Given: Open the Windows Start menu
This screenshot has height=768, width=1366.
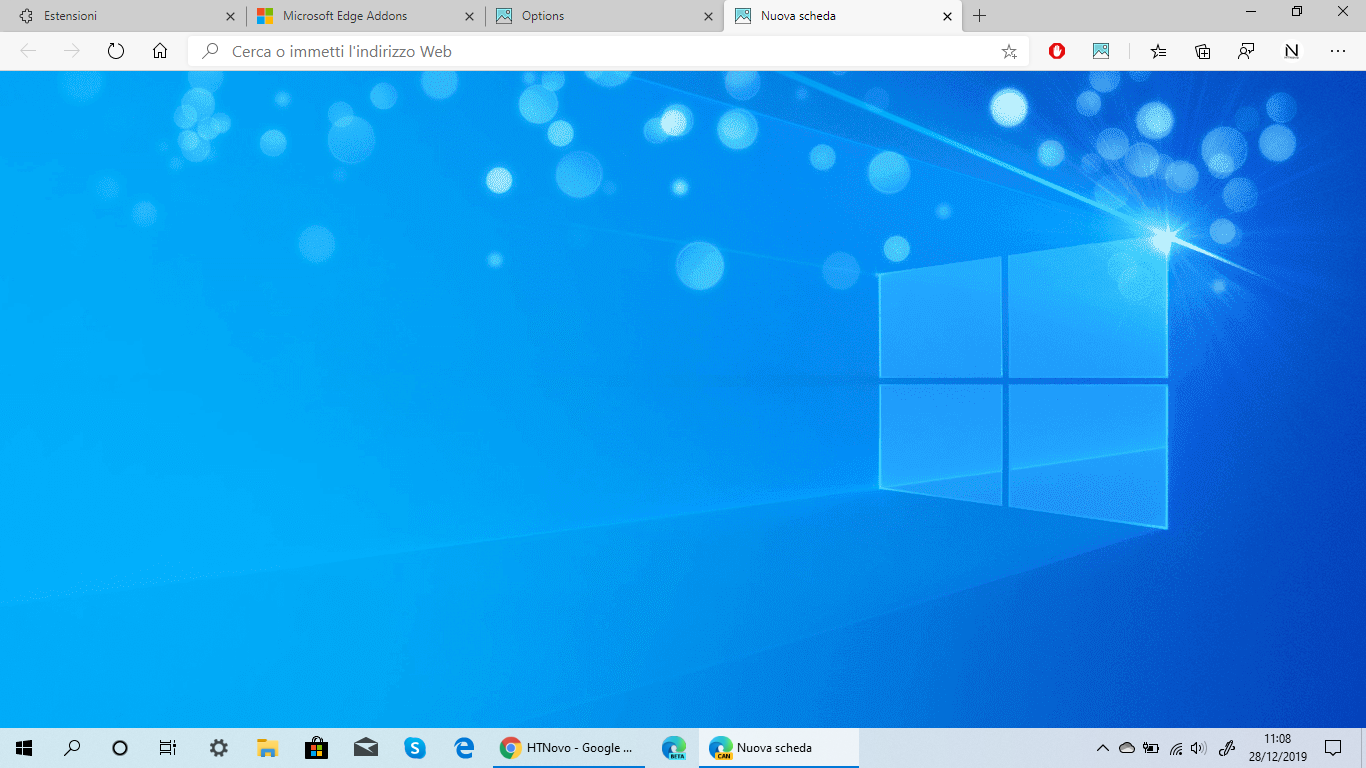Looking at the screenshot, I should [x=24, y=748].
